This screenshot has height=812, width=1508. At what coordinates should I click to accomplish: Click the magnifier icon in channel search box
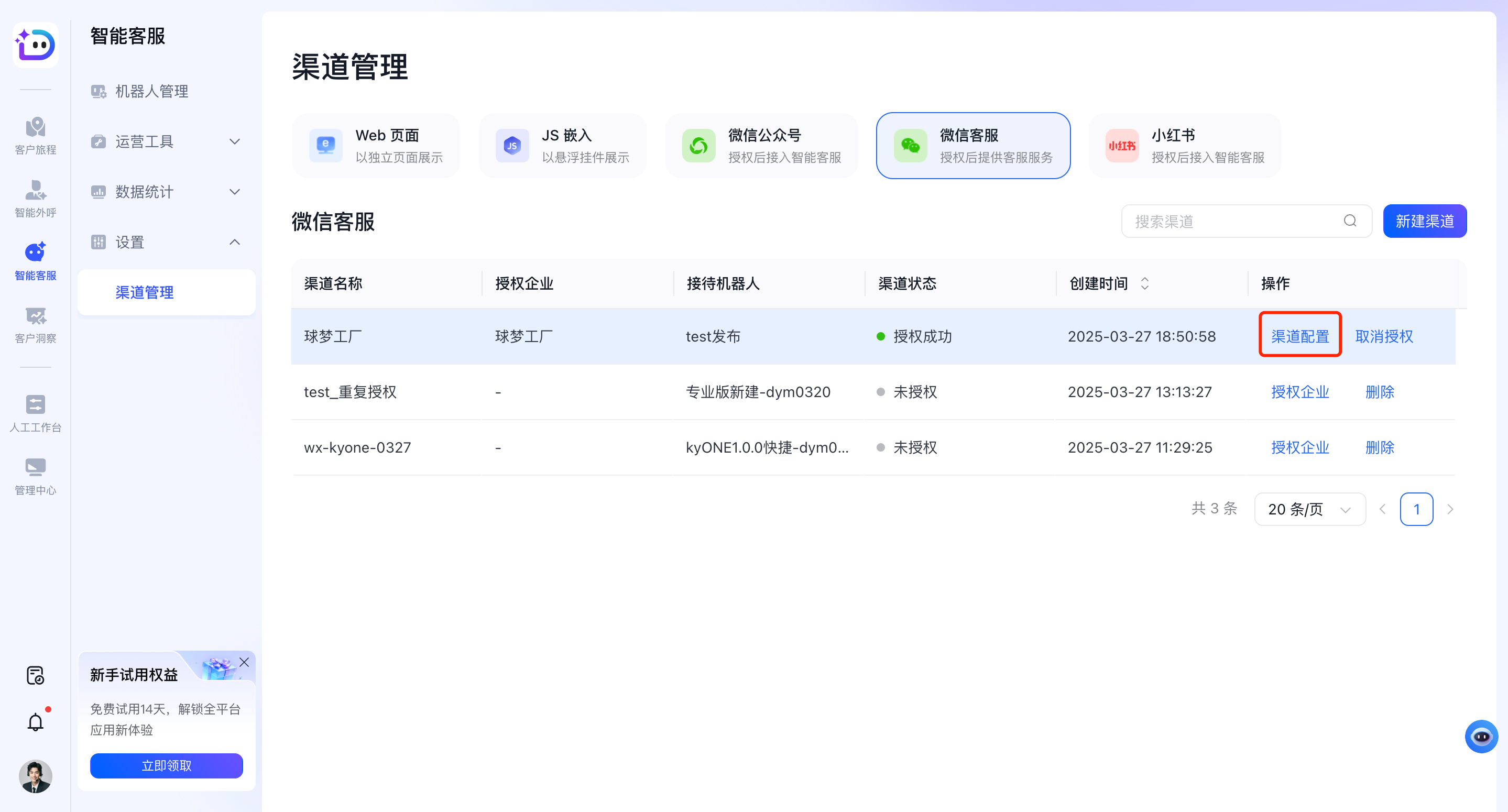coord(1349,221)
